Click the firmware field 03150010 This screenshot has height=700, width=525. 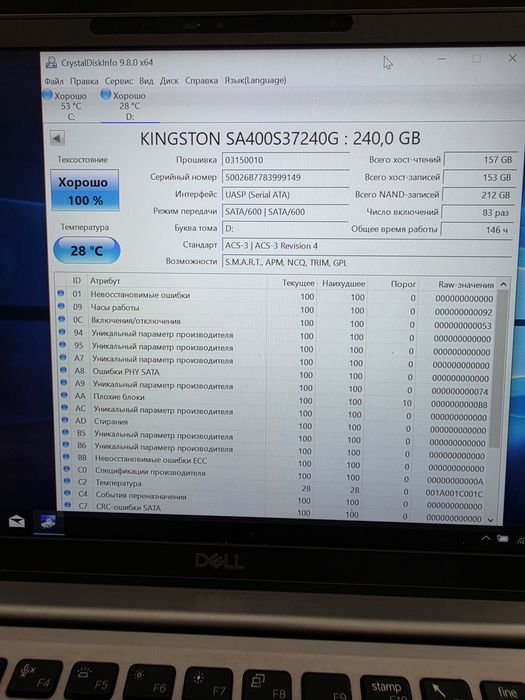click(285, 160)
